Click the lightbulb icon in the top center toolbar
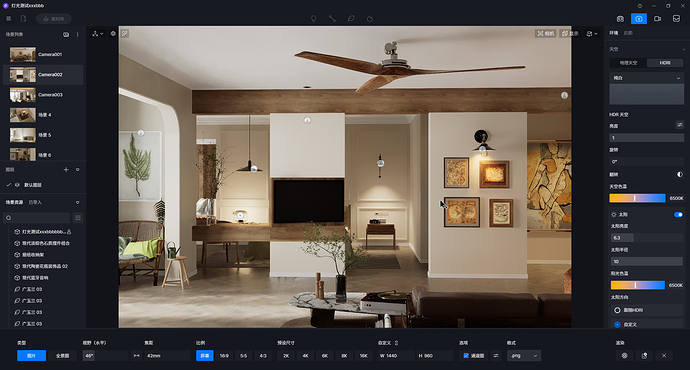The height and width of the screenshot is (370, 690). 313,18
